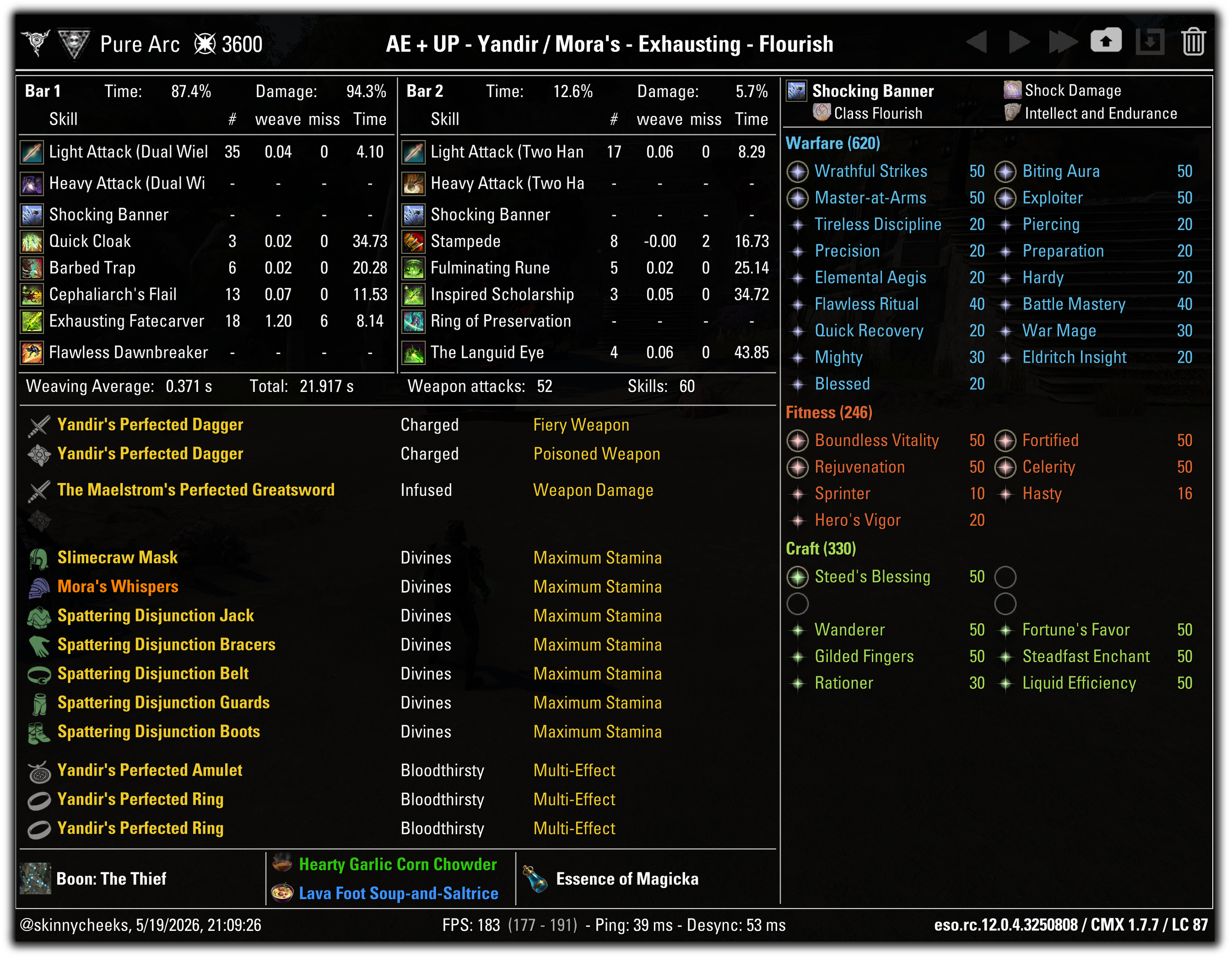
Task: Click the @skinnycheeks timestamp footer text
Action: pos(140,925)
